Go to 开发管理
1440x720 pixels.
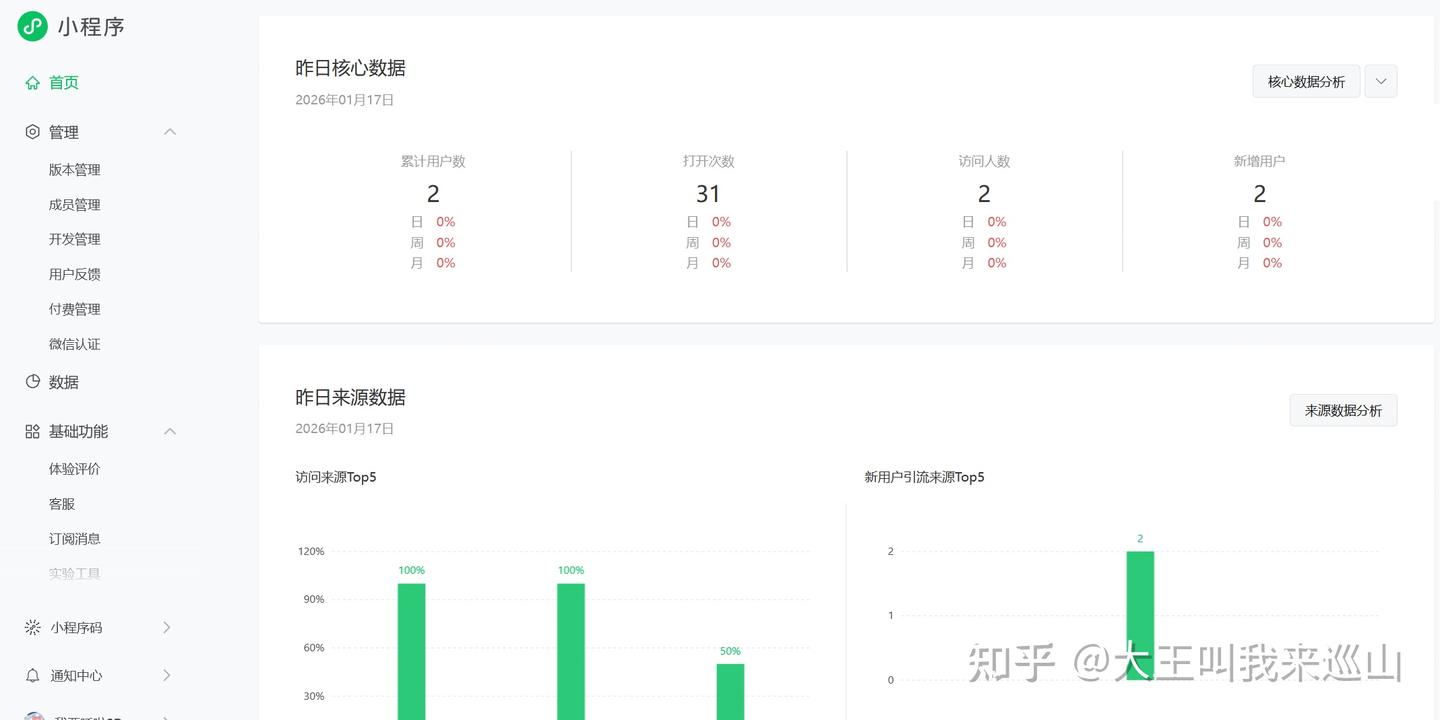tap(75, 240)
